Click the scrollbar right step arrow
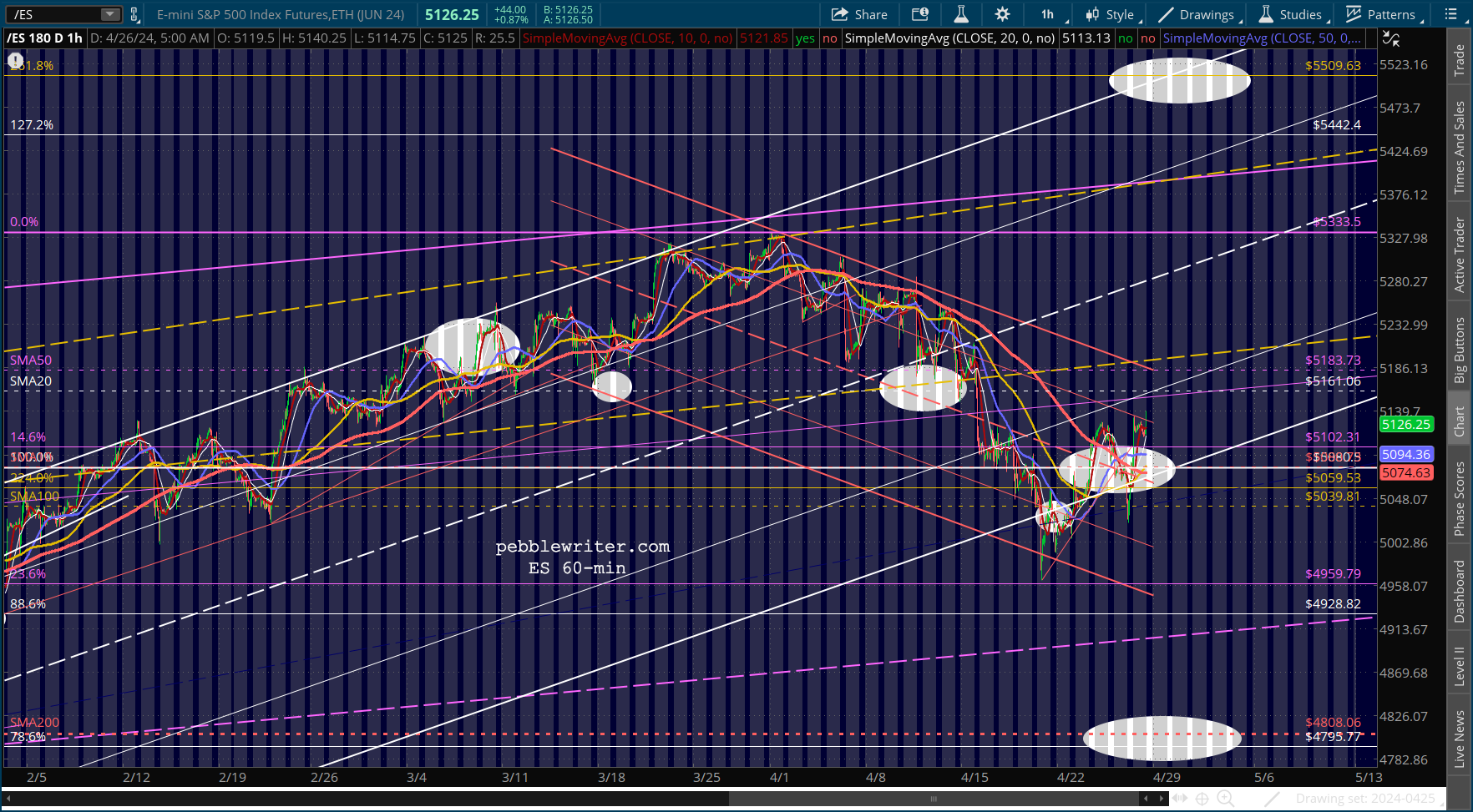The image size is (1473, 812). tap(1162, 799)
